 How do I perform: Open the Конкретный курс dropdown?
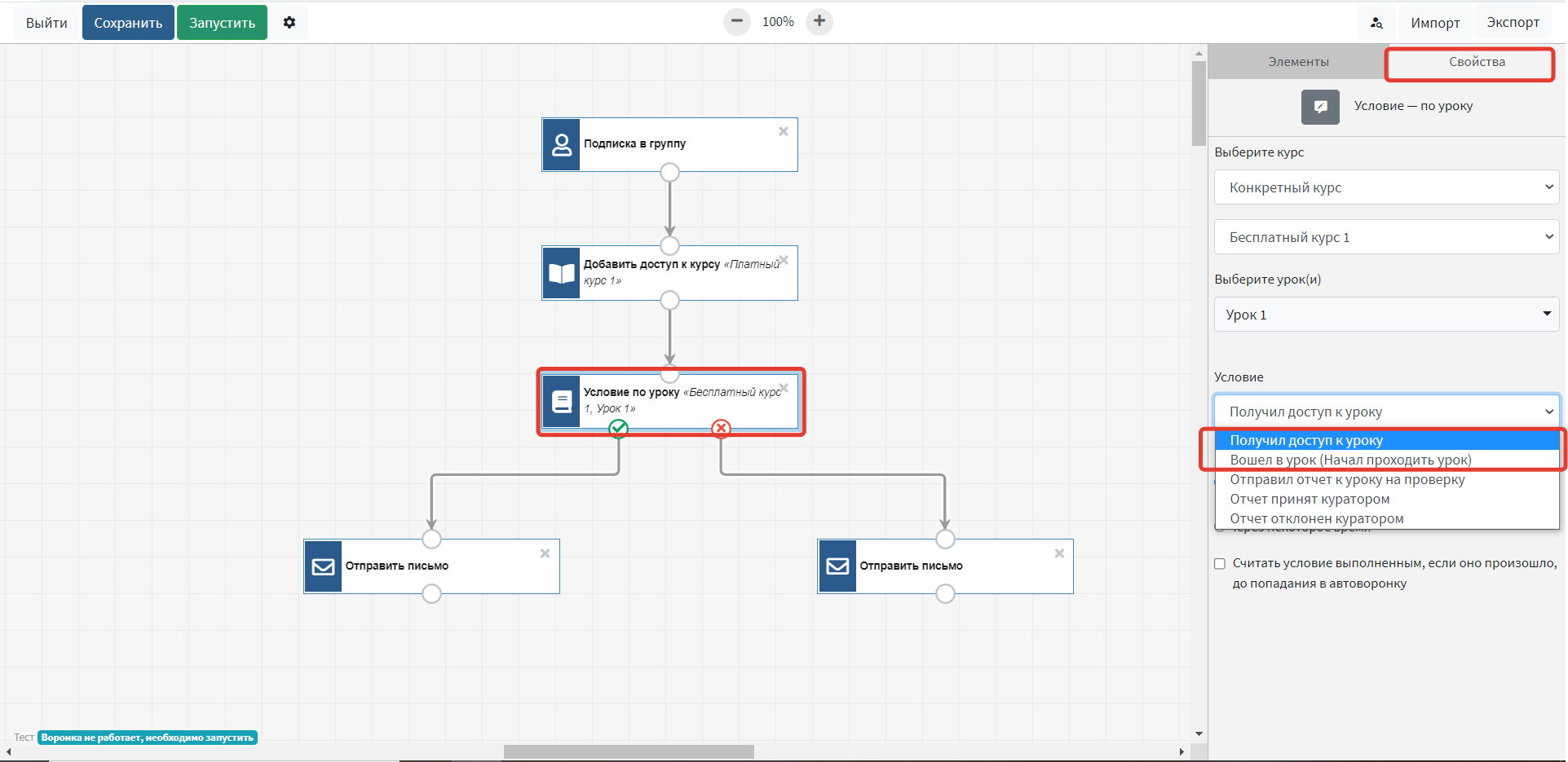[x=1386, y=187]
